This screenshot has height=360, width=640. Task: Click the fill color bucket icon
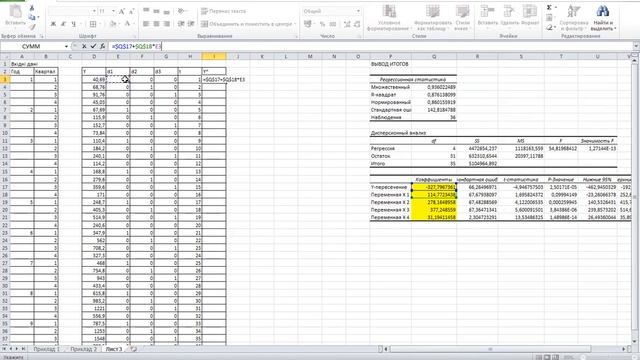click(x=113, y=24)
